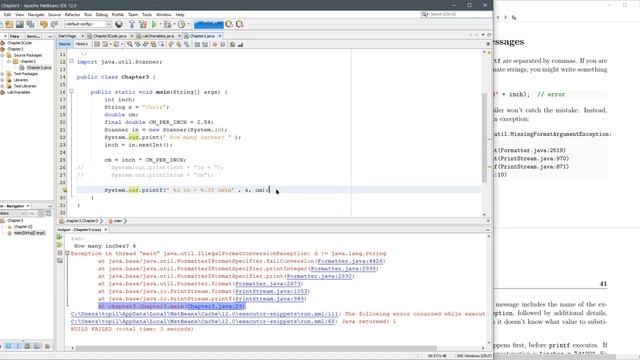Click the Stop Macro Recording icon
640x360 pixels.
pos(222,44)
